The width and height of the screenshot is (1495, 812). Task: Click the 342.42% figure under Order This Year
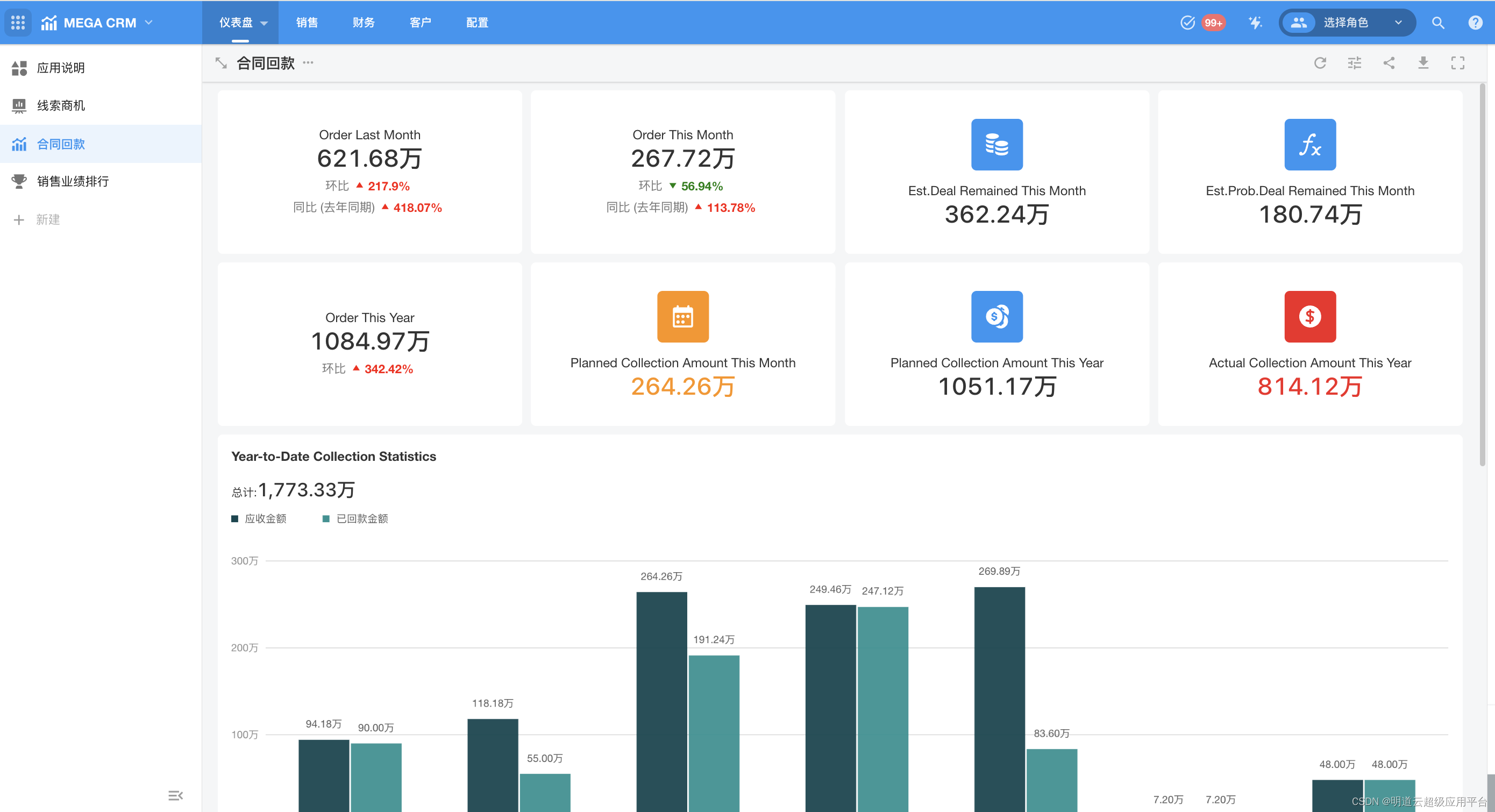pyautogui.click(x=388, y=369)
